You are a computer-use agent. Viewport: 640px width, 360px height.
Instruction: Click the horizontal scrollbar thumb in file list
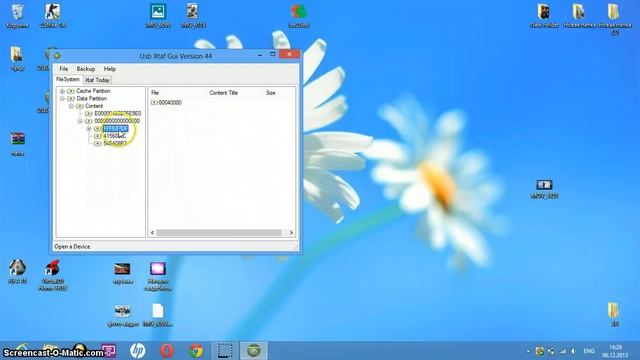pyautogui.click(x=219, y=233)
